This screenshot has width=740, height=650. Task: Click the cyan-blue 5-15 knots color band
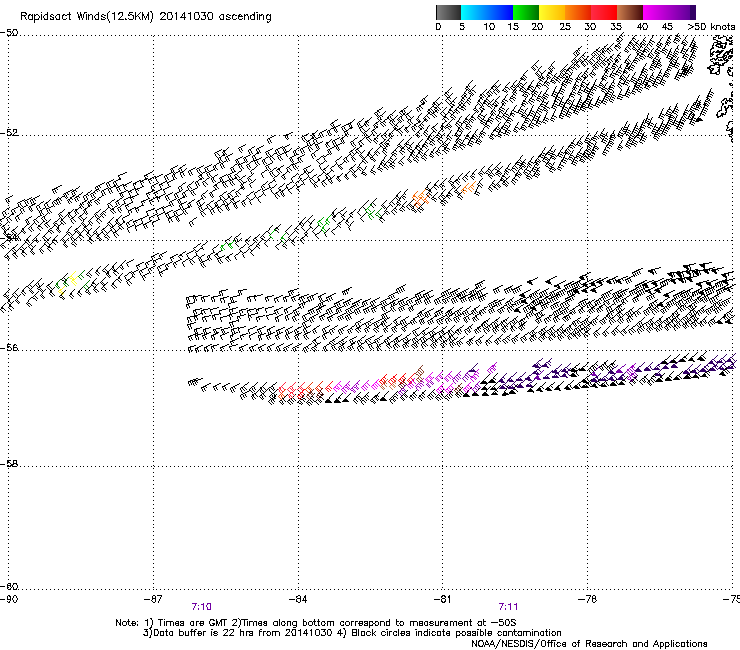pyautogui.click(x=487, y=12)
